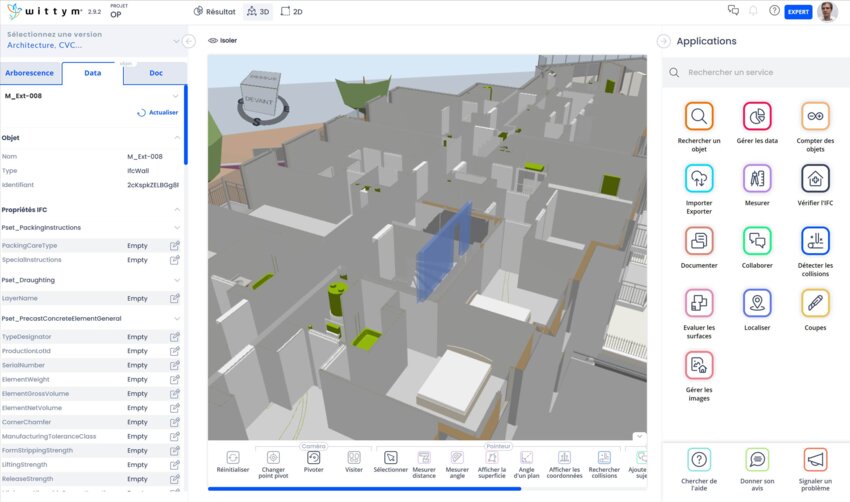Launch Détecter les collisions tool
The image size is (850, 502).
pos(815,241)
